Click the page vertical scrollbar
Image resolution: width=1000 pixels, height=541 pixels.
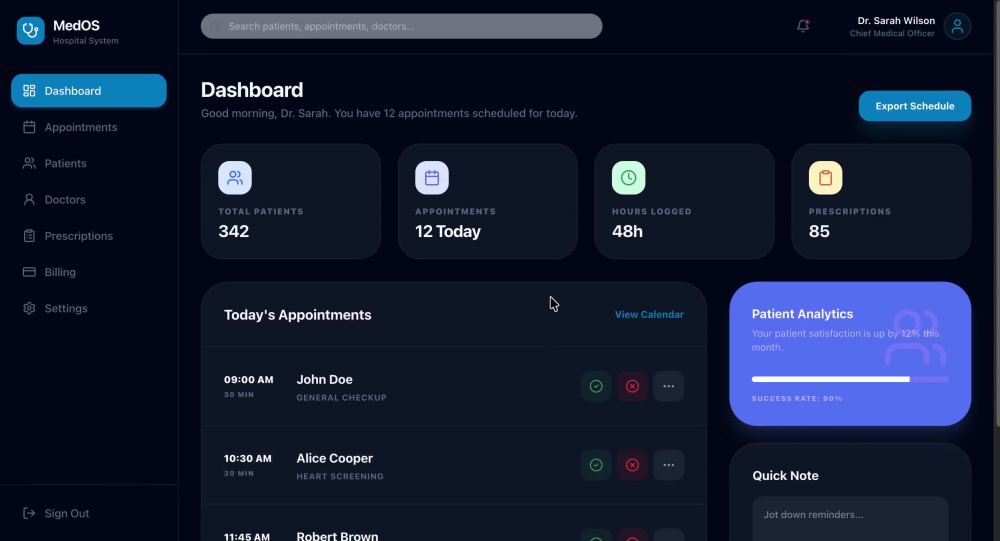(996, 214)
